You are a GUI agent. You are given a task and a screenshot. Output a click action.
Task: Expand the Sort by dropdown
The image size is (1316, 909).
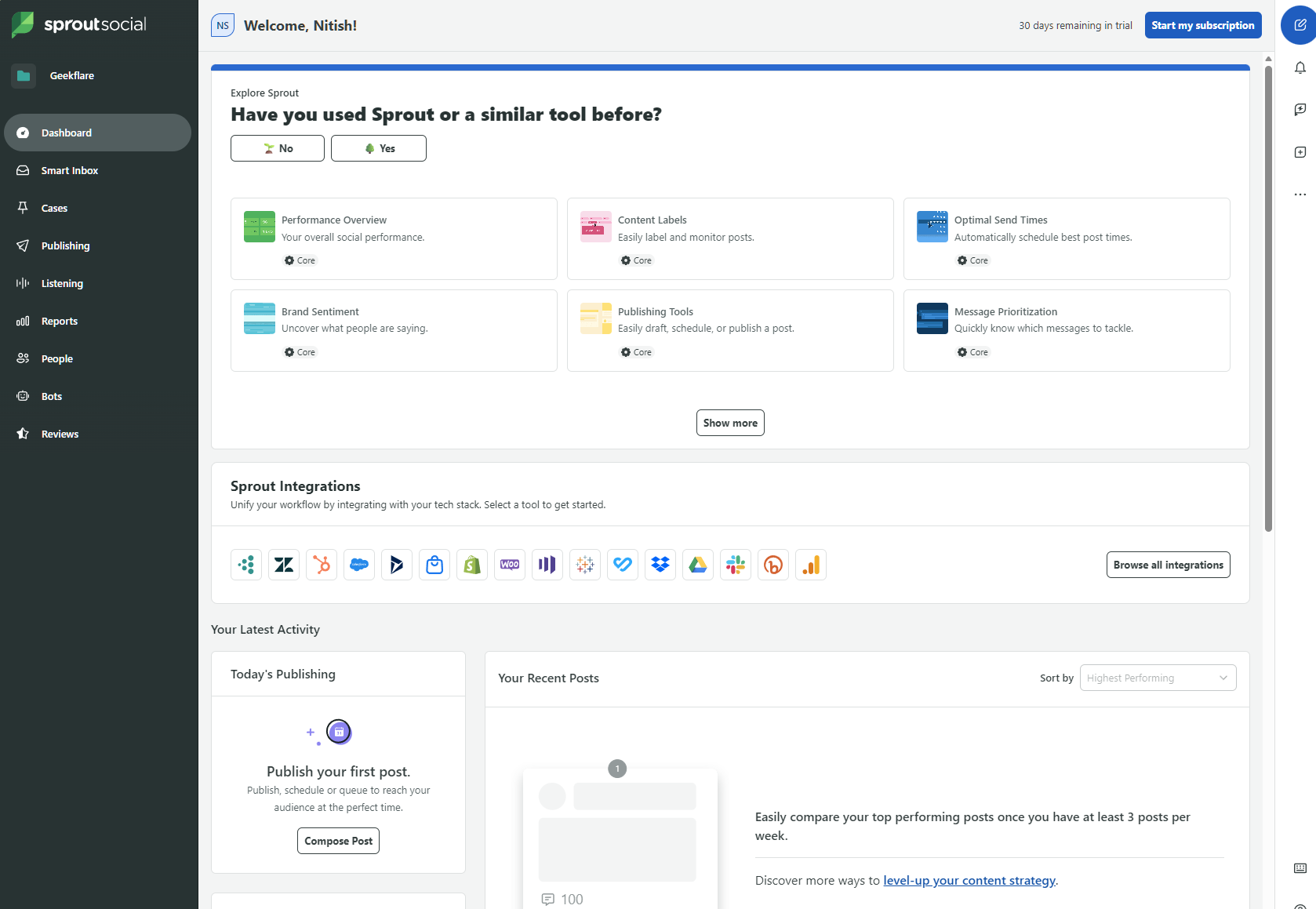(1158, 678)
